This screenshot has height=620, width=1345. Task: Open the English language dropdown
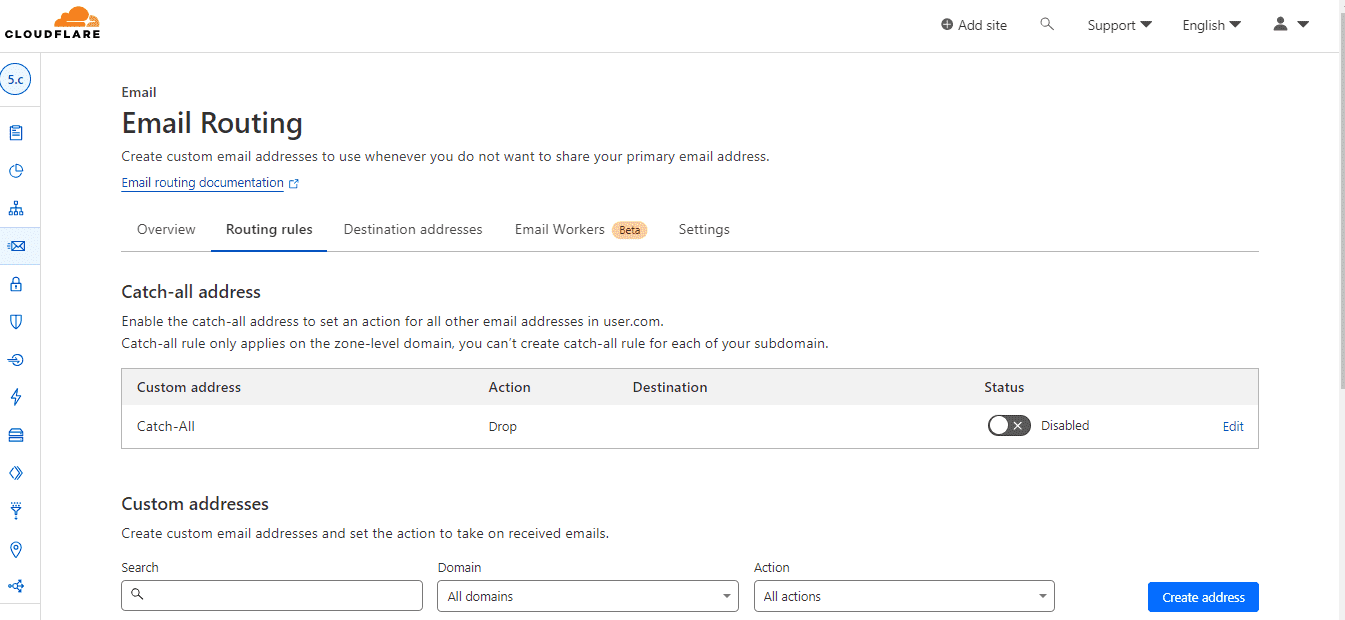(x=1211, y=25)
